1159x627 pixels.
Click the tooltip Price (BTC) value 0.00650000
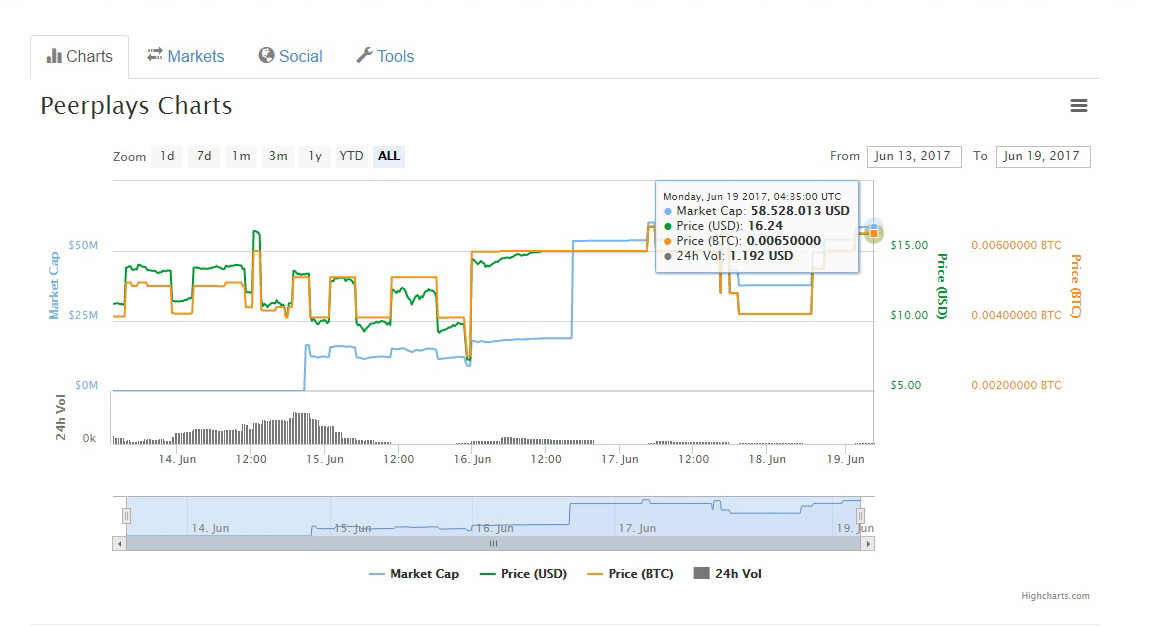tap(784, 241)
